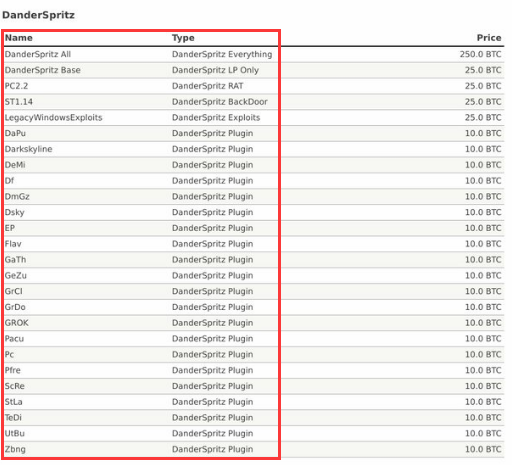Click the DanderSpritz RAT type cell
This screenshot has height=465, width=512.
pos(207,86)
